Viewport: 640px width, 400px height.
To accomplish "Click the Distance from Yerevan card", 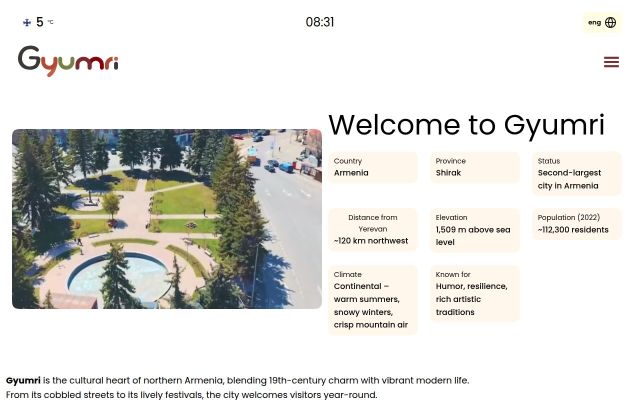I will 373,229.
